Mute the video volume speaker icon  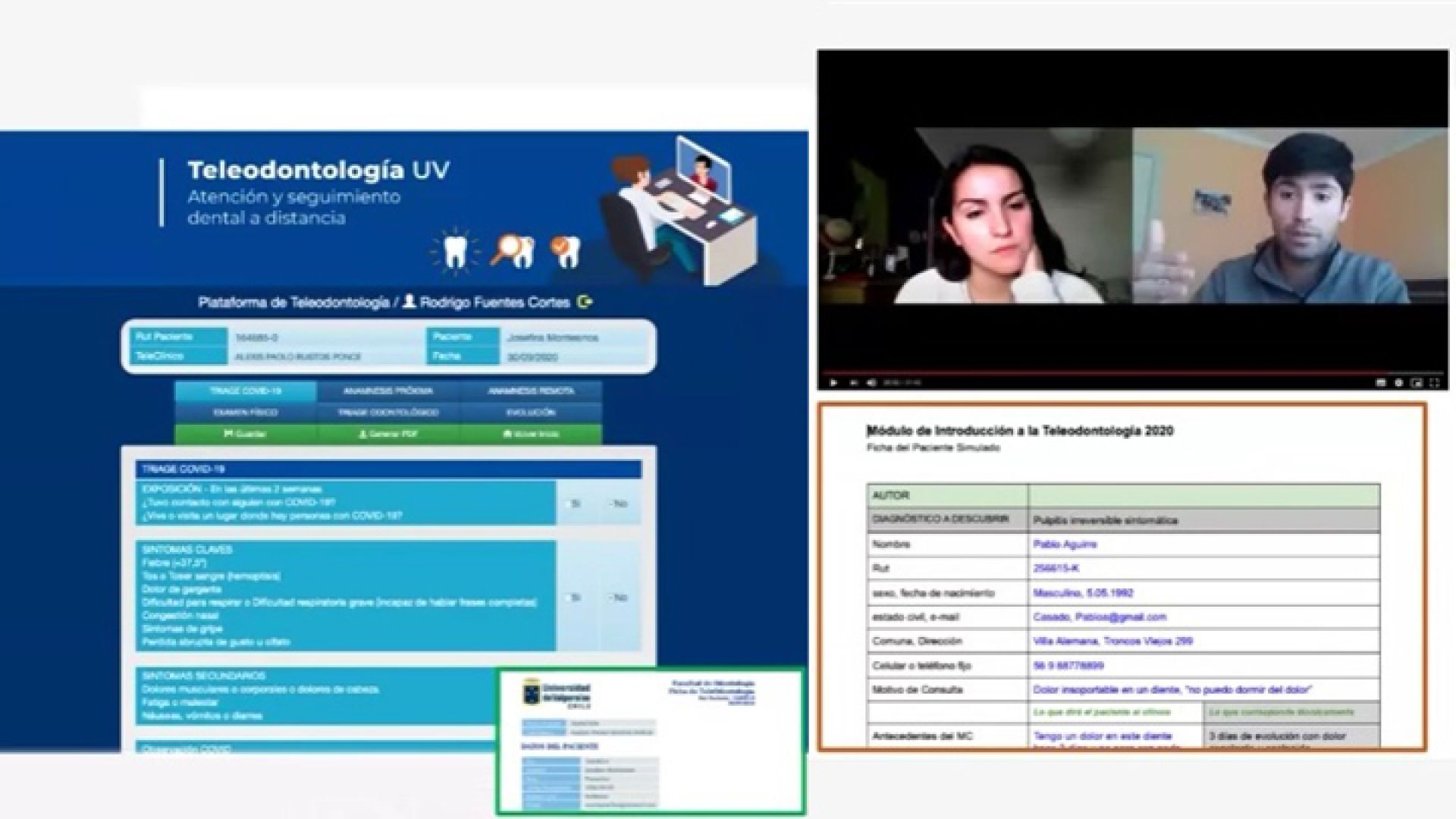(x=871, y=383)
